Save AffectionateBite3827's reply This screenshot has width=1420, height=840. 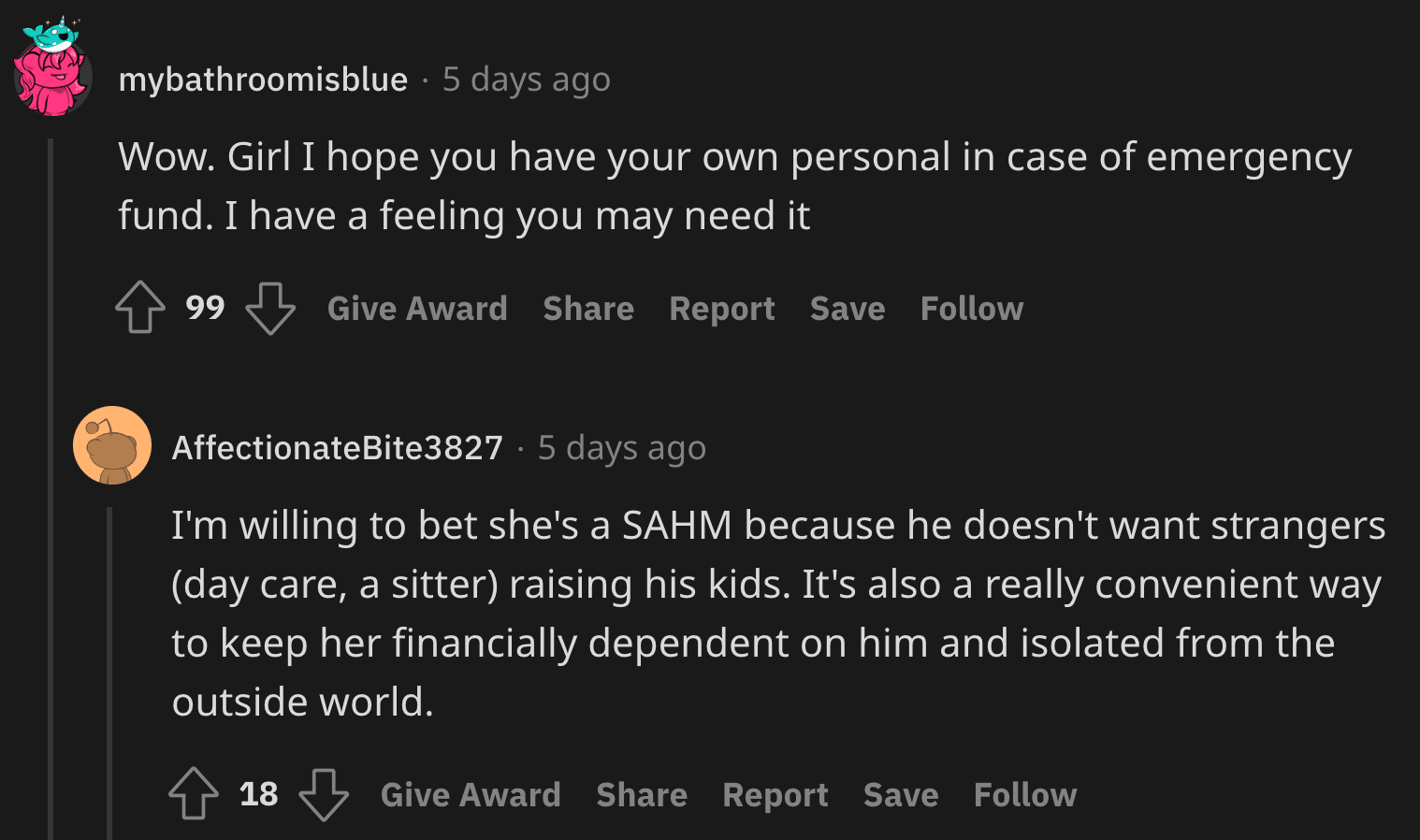(x=901, y=795)
